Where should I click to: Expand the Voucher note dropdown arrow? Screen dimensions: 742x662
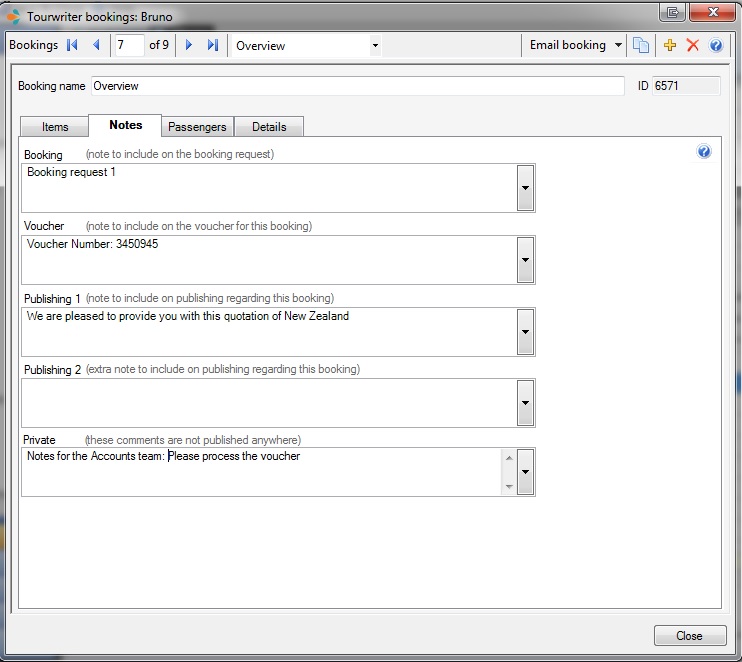(525, 260)
